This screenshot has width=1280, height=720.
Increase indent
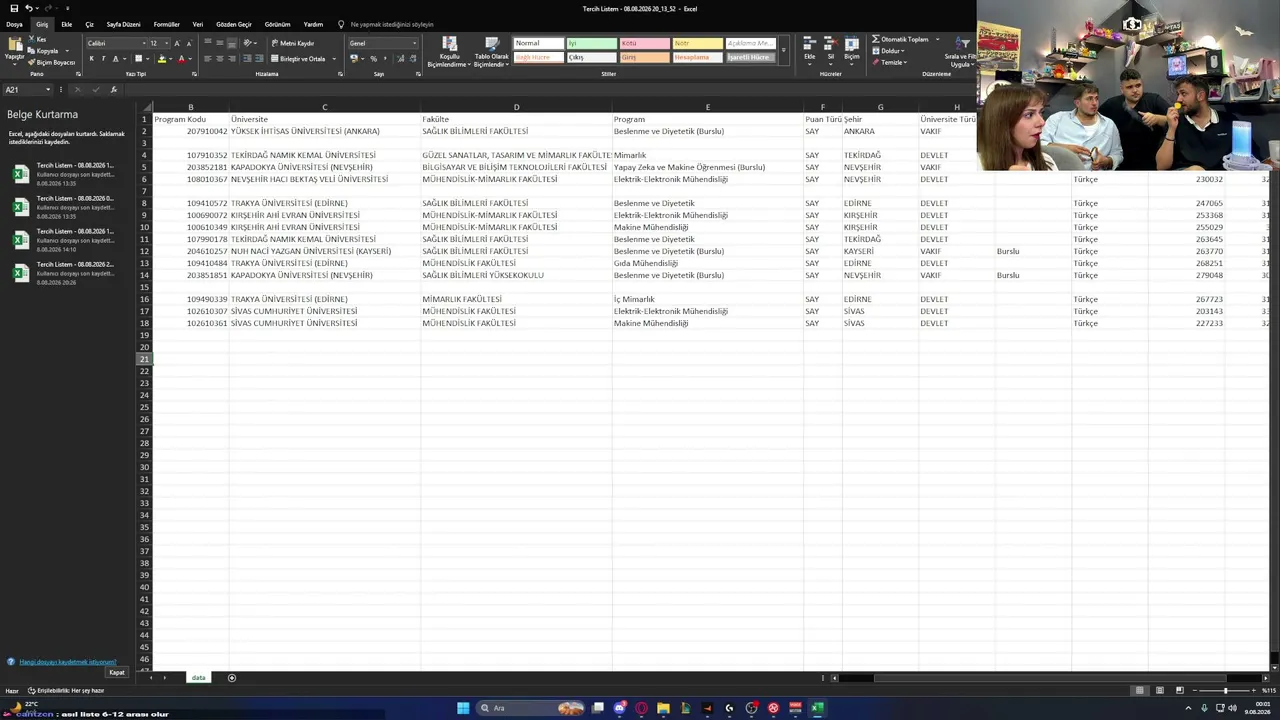(260, 59)
